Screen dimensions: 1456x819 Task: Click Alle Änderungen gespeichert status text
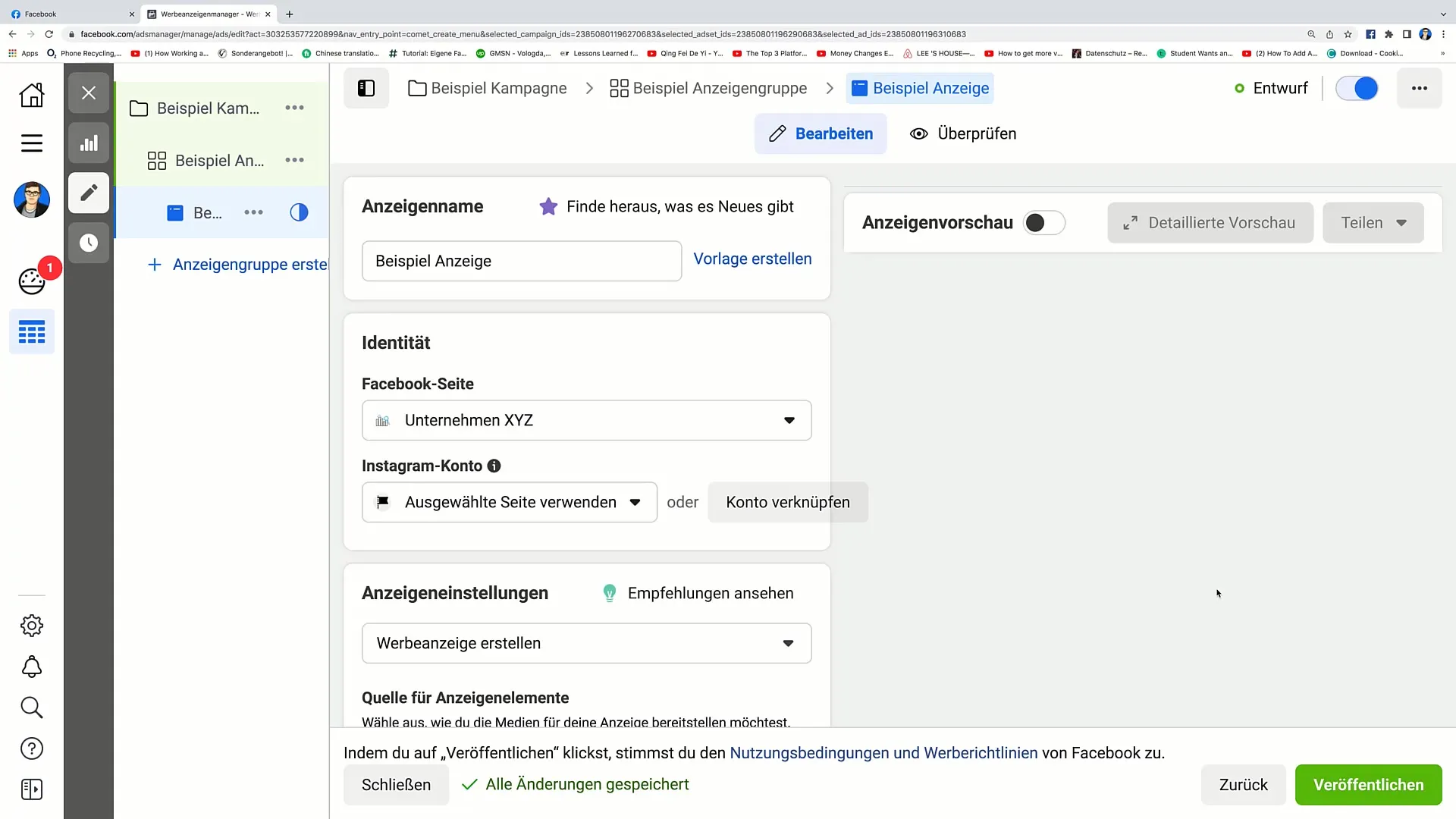click(587, 784)
